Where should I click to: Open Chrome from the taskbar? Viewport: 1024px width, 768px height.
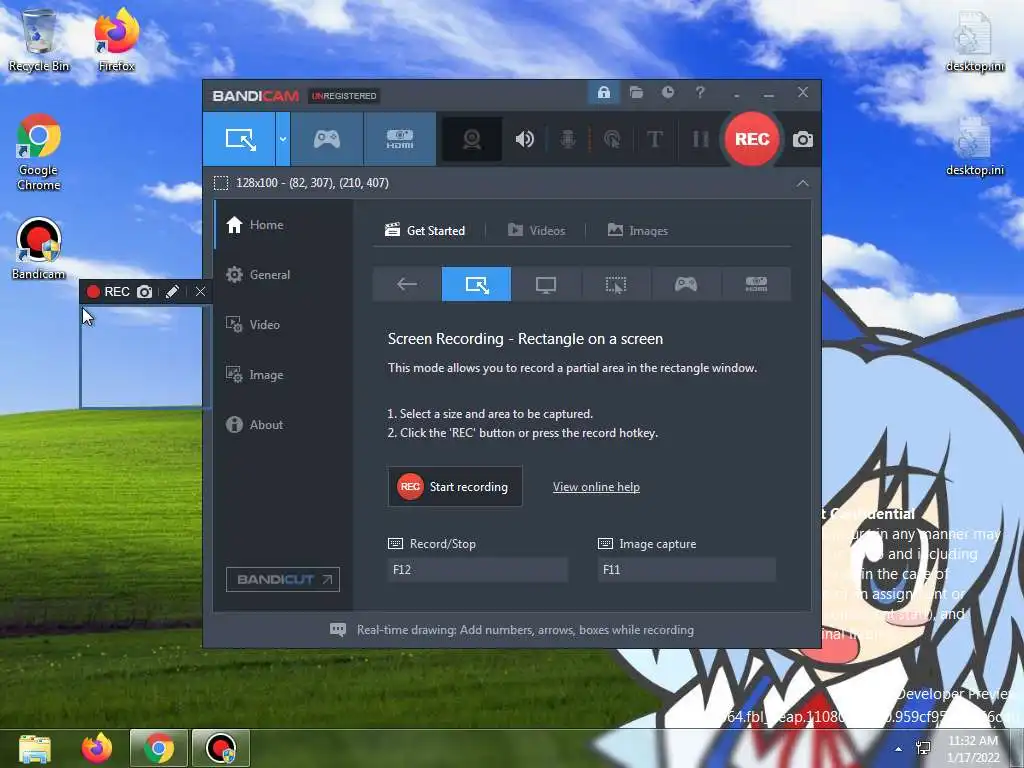[159, 748]
